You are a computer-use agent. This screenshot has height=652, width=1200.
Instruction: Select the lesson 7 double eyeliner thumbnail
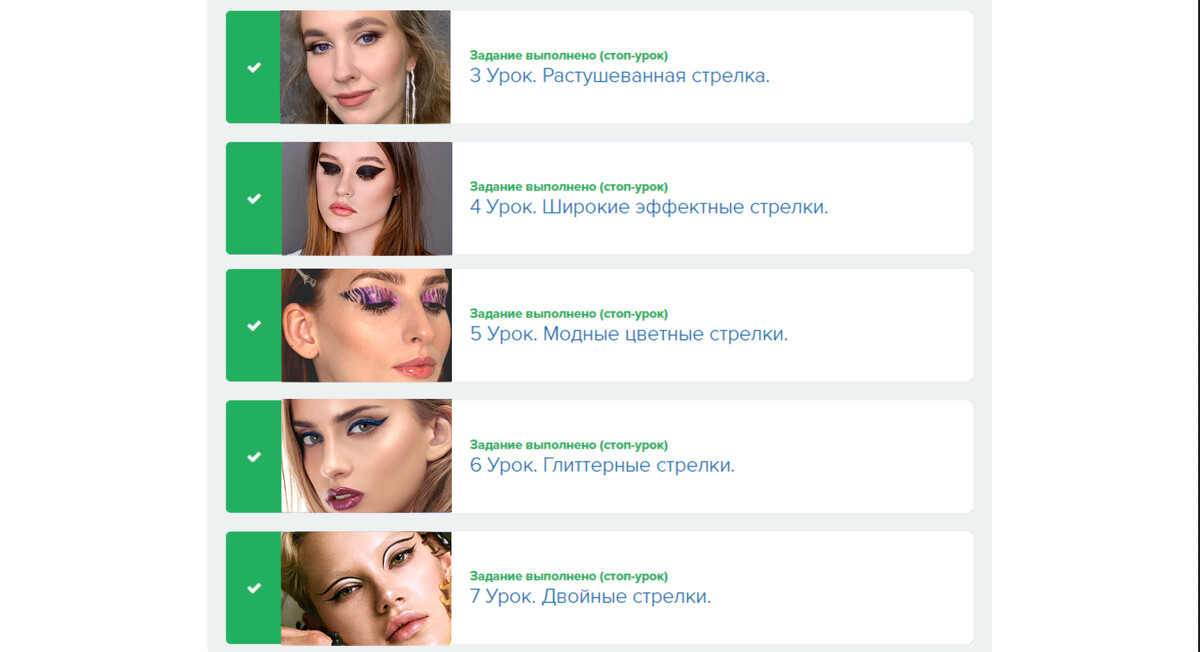pos(366,587)
